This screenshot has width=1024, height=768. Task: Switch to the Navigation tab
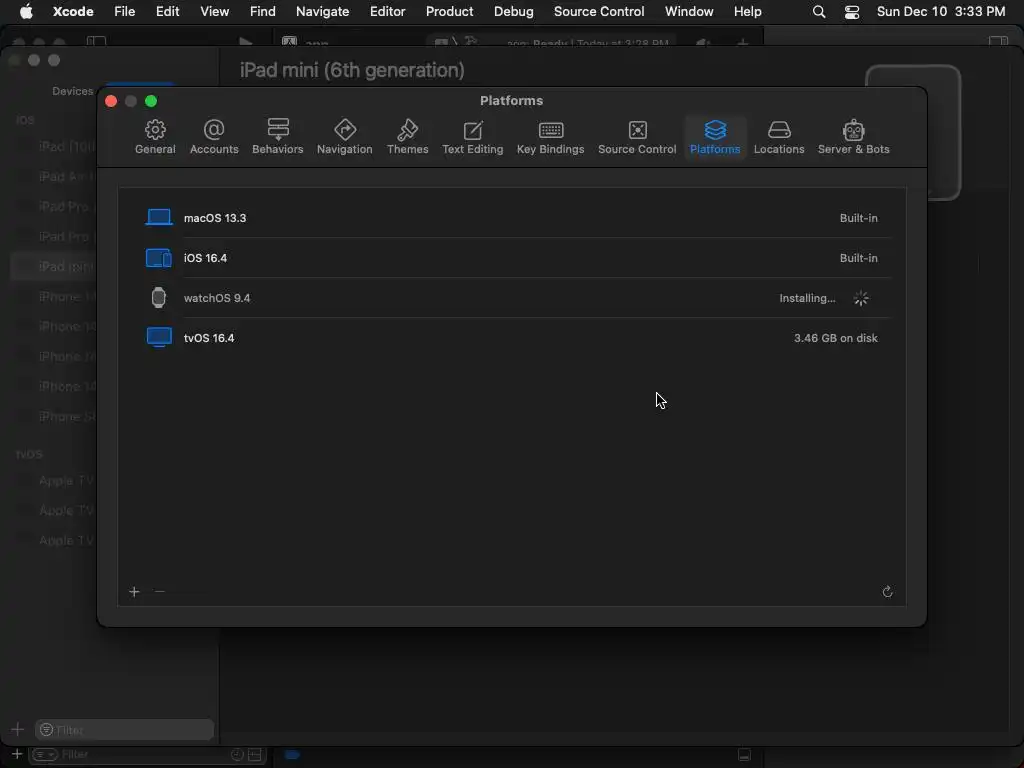pos(344,137)
